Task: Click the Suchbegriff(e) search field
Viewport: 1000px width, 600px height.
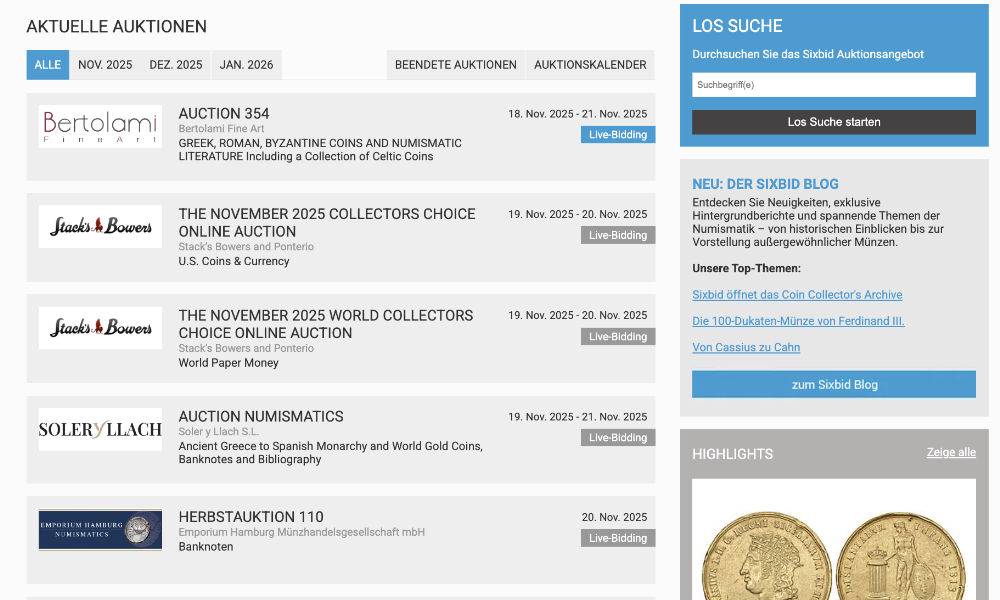Action: [x=833, y=85]
